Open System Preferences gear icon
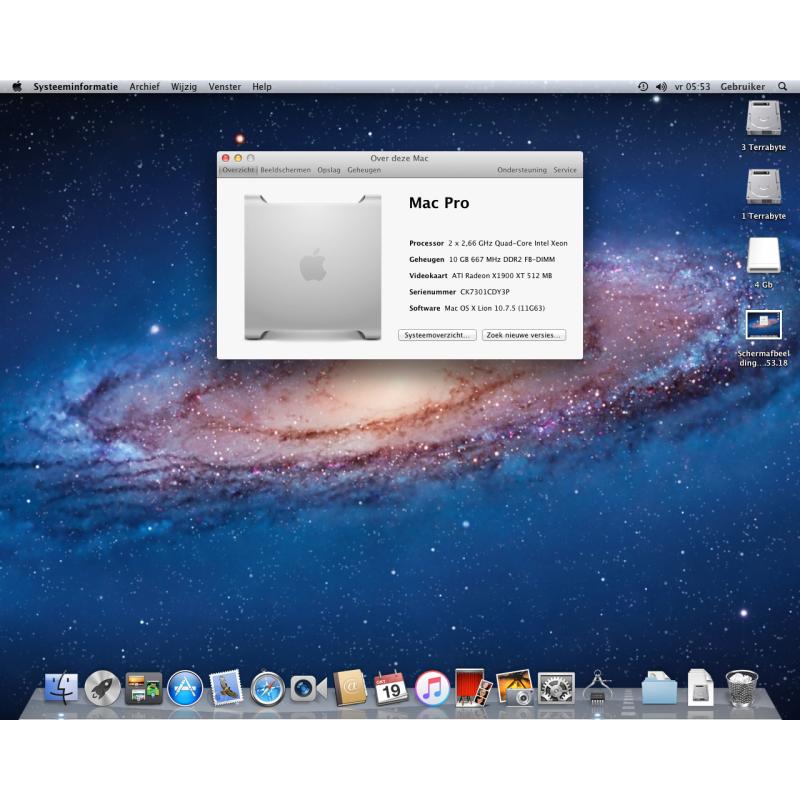Viewport: 800px width, 800px height. coord(556,688)
